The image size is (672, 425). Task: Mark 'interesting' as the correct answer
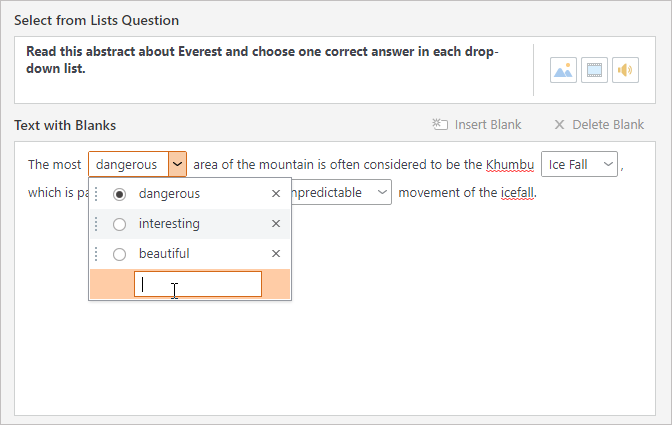pyautogui.click(x=120, y=224)
